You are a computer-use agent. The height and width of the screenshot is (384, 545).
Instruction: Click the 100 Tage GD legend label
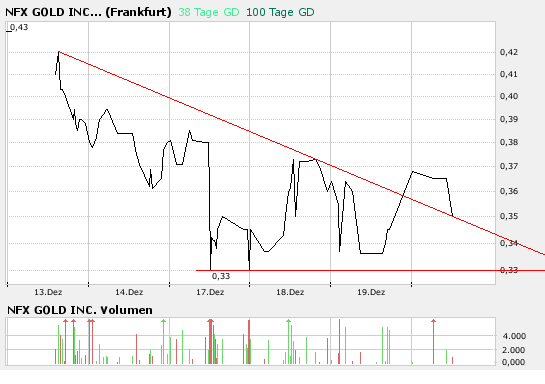tap(280, 13)
